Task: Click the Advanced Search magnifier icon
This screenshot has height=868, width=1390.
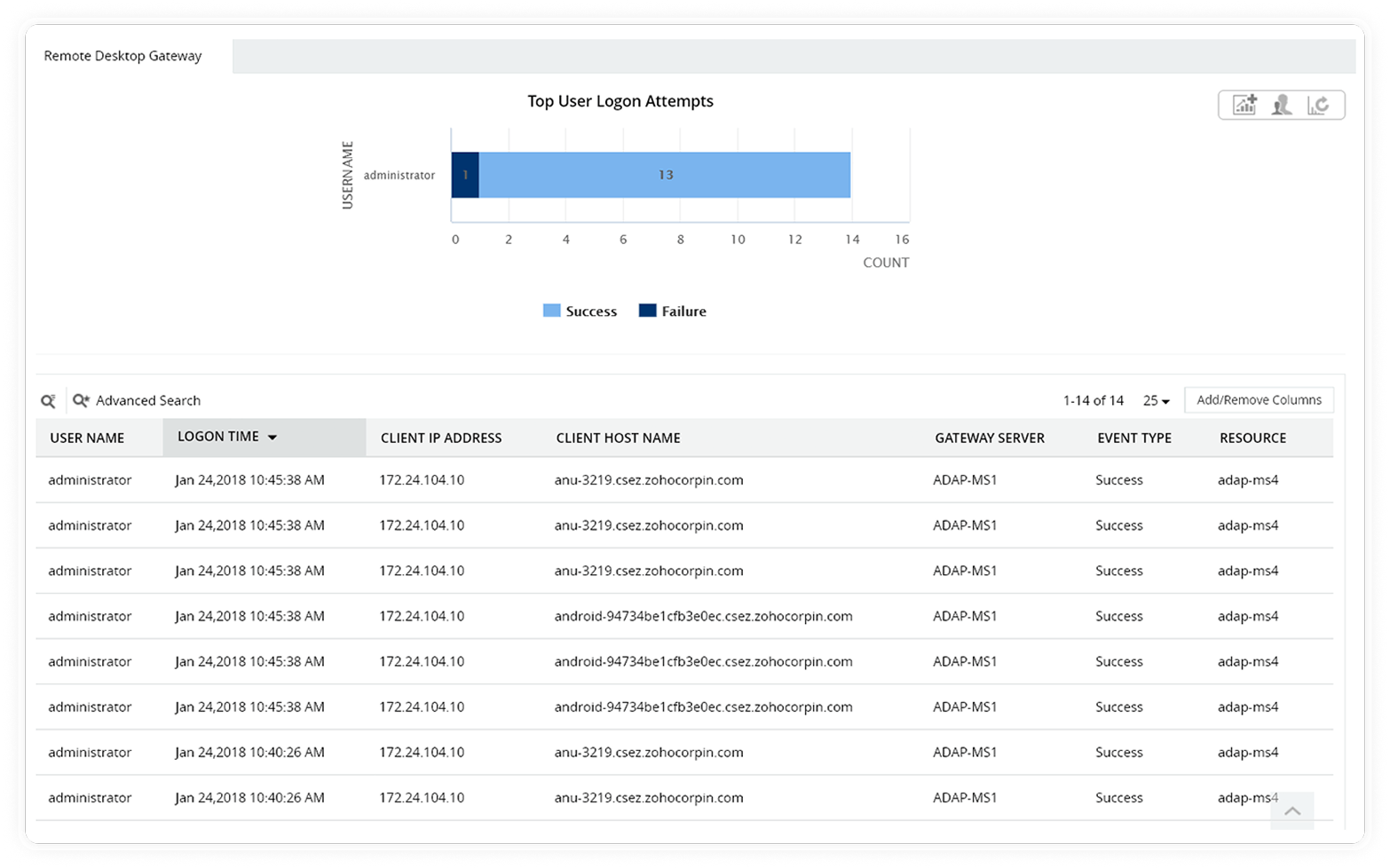Action: point(81,401)
